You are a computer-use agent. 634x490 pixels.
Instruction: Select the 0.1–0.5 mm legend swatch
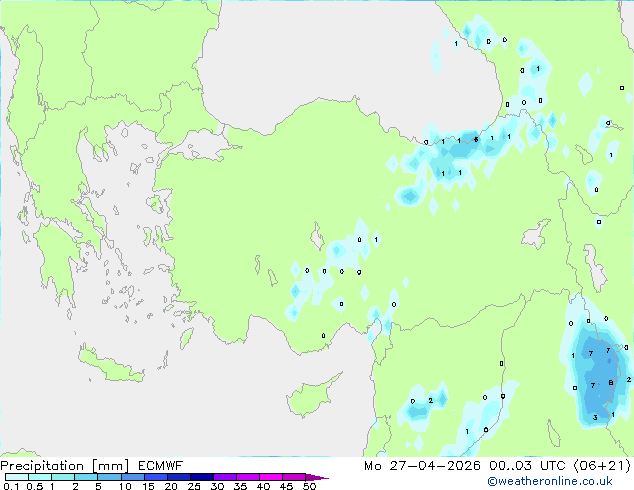[x=17, y=477]
